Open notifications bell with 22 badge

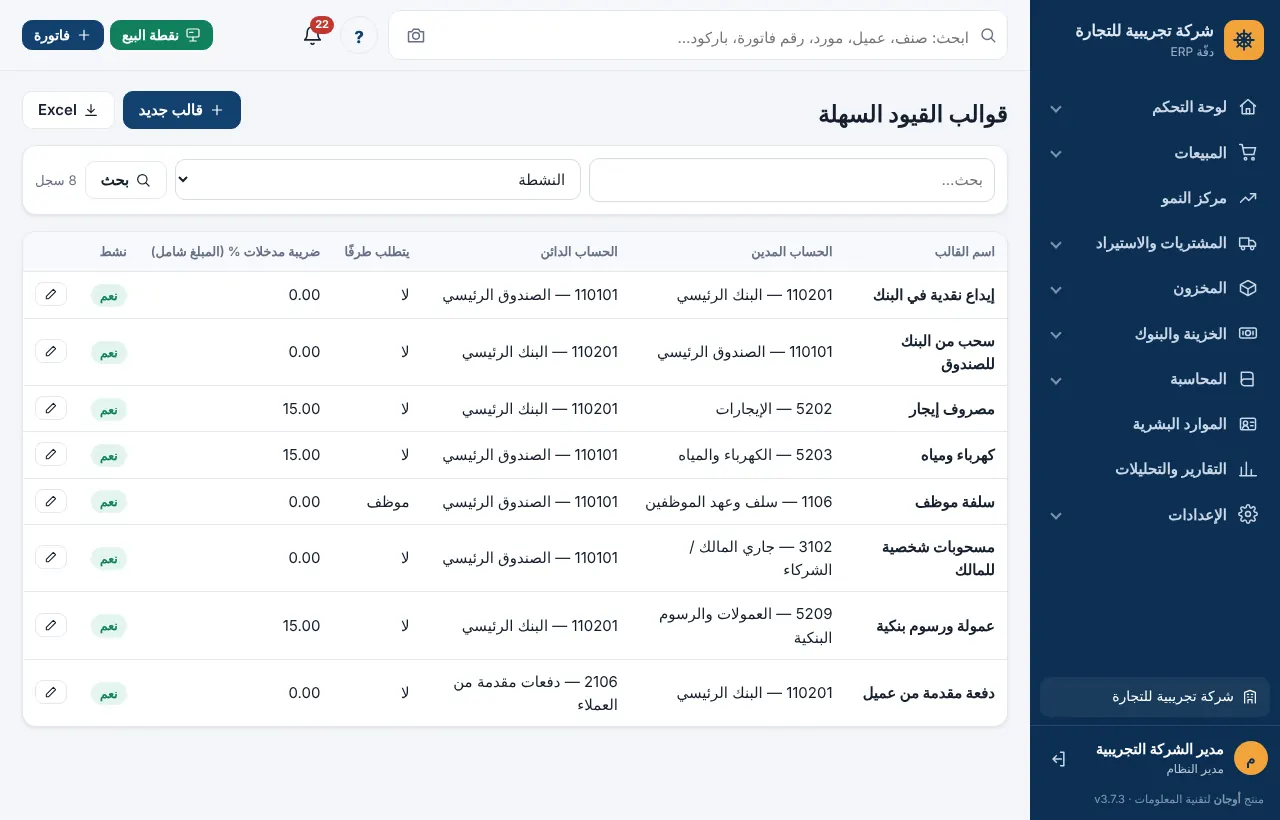pos(313,35)
